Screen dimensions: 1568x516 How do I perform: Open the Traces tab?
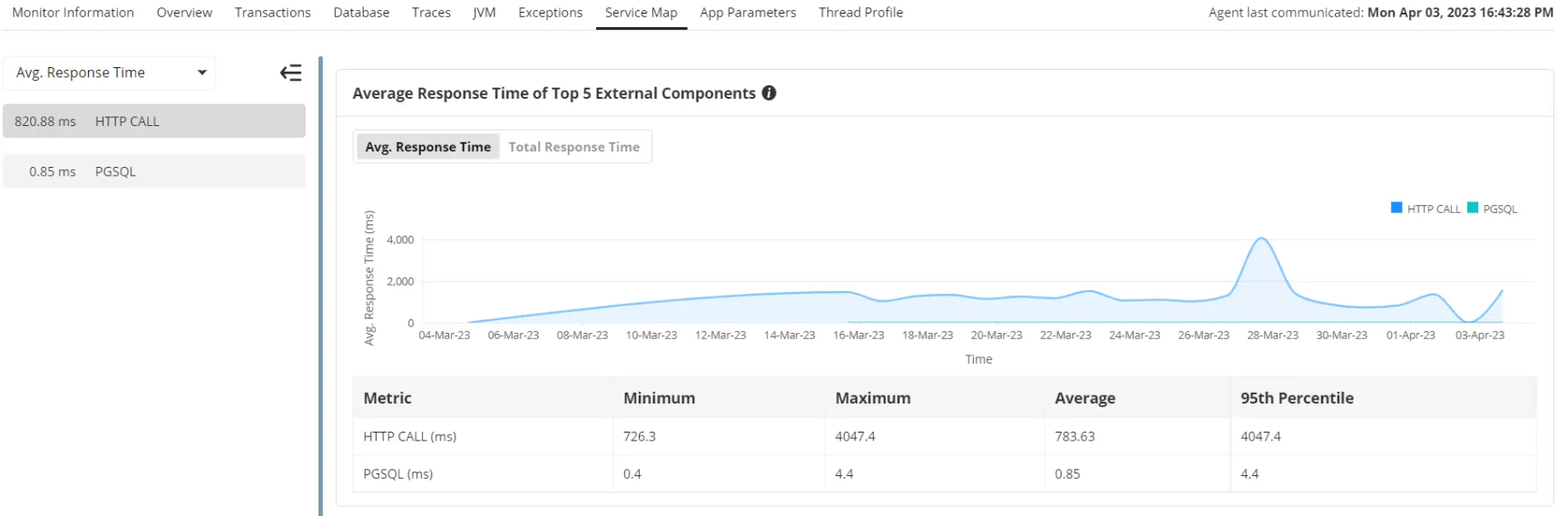(431, 13)
